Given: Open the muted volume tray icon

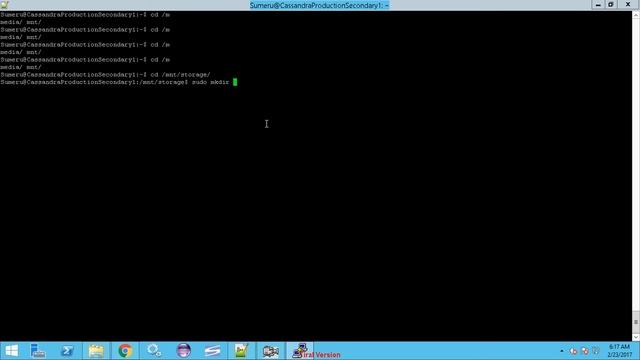Looking at the screenshot, I should [573, 351].
